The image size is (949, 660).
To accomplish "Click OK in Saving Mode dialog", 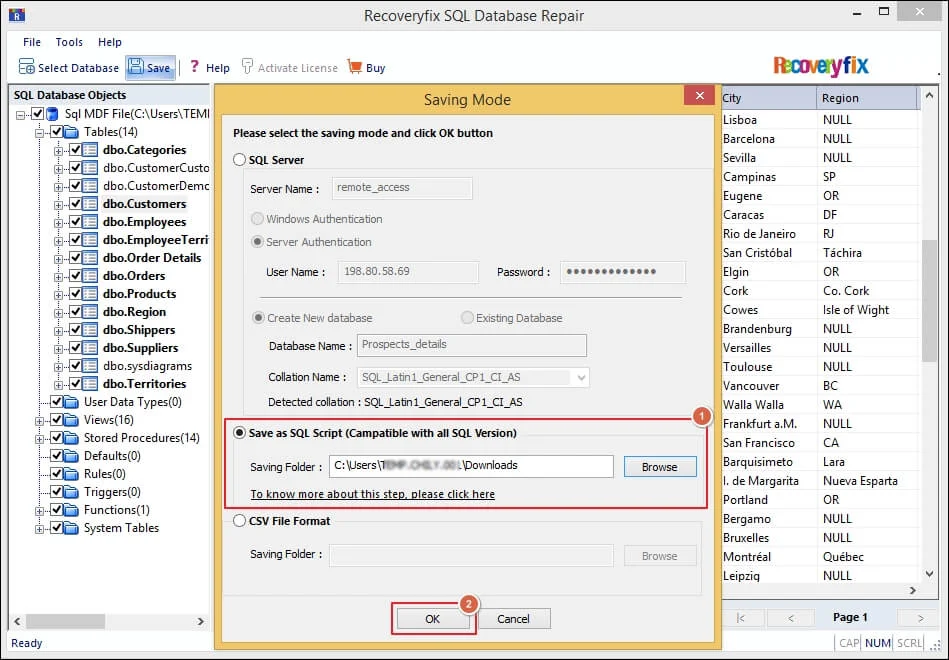I will pos(433,619).
